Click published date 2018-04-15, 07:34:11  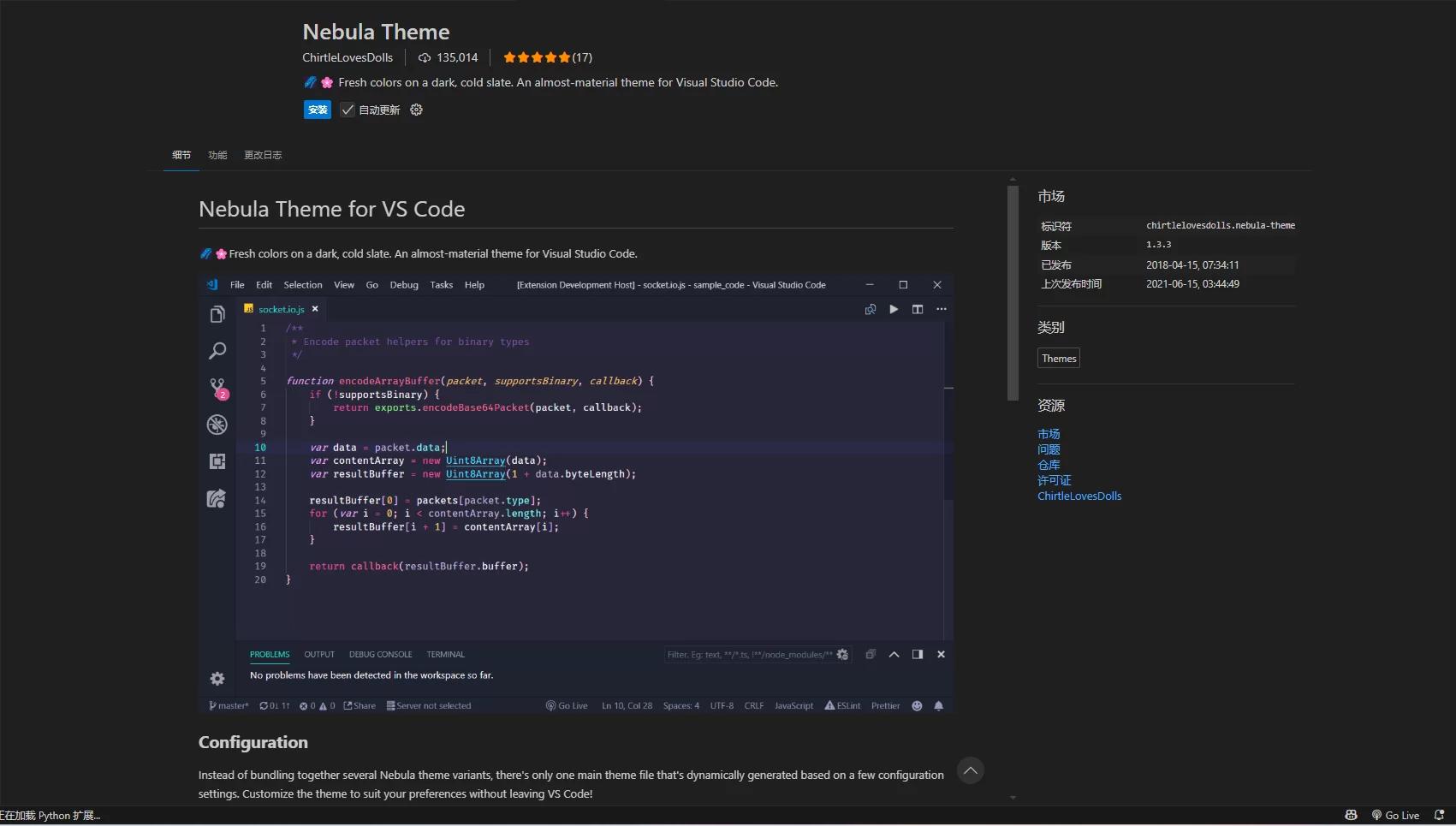tap(1192, 265)
